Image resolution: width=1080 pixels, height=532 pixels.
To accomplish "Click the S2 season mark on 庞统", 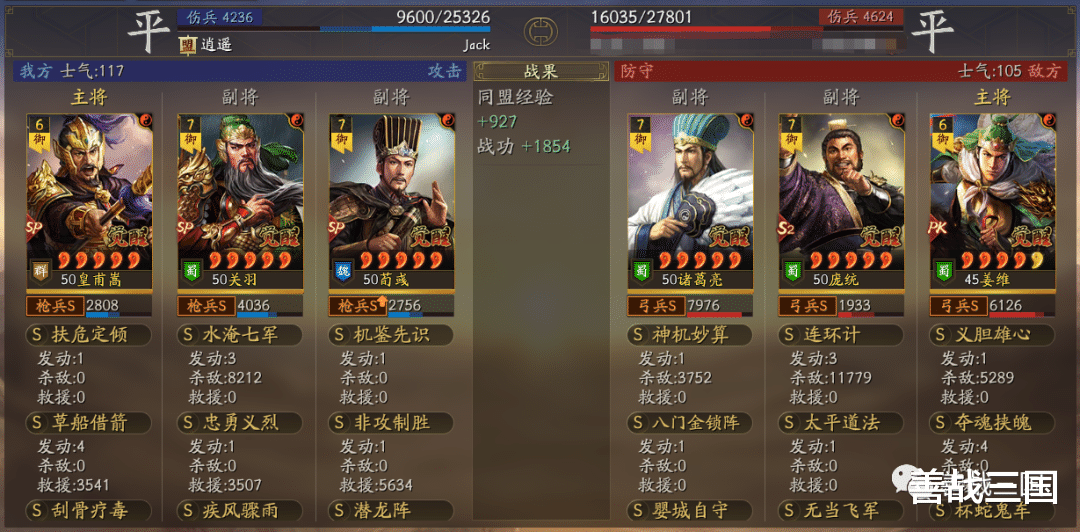I will [x=789, y=227].
